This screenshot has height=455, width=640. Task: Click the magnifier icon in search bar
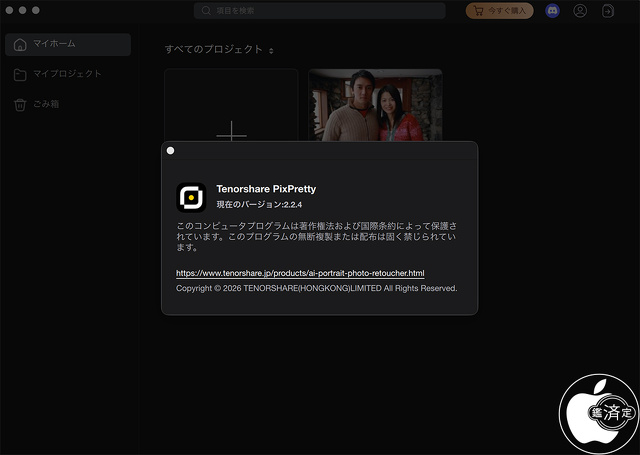[206, 11]
